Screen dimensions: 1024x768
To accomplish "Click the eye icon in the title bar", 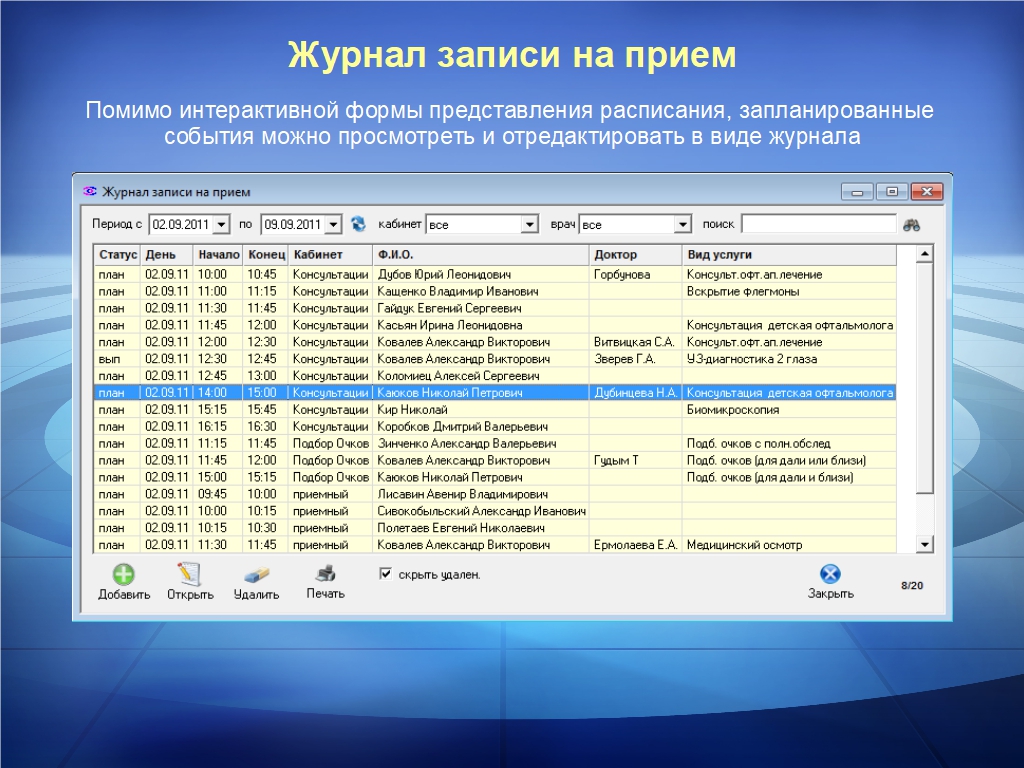I will tap(89, 191).
